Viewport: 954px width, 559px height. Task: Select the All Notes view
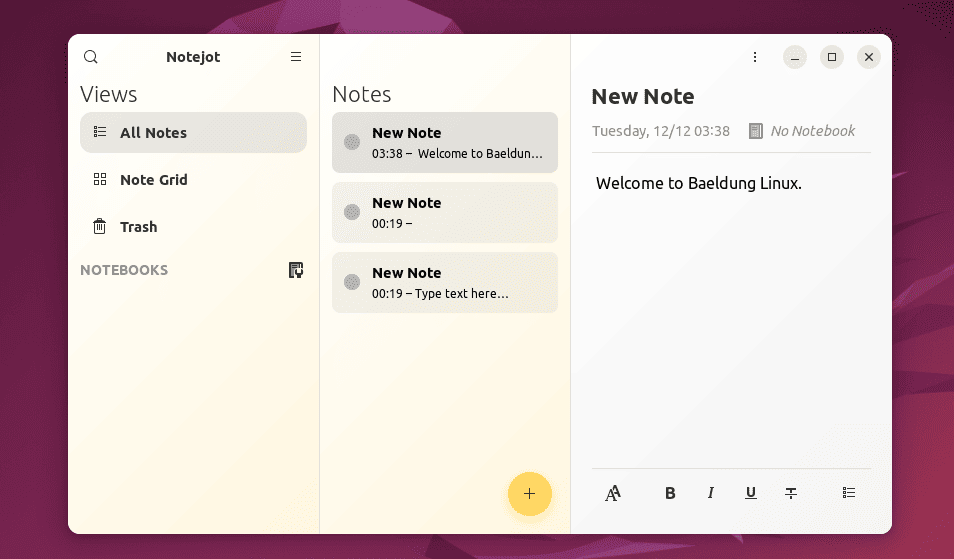[x=193, y=133]
